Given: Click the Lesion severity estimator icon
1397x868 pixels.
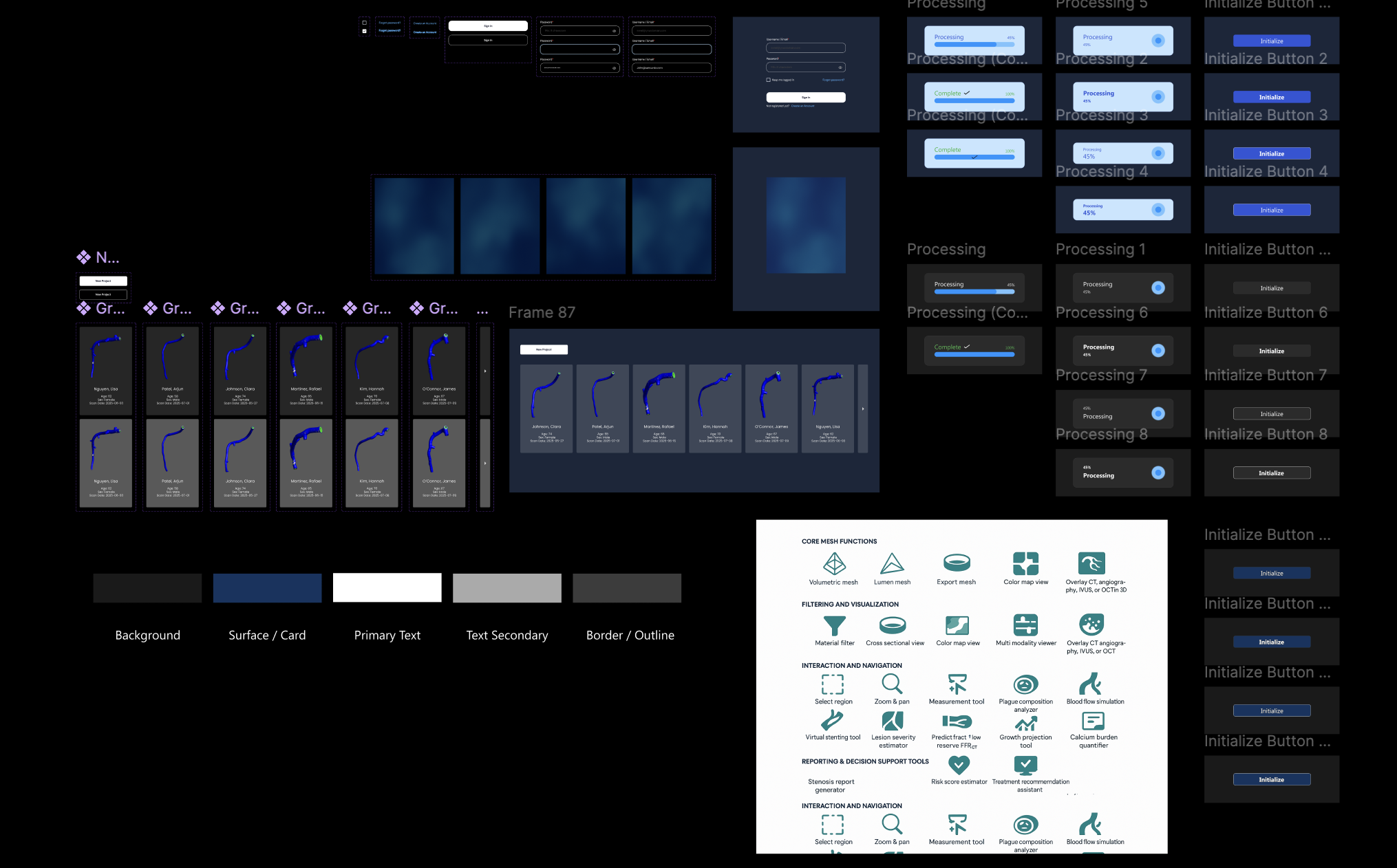Looking at the screenshot, I should (893, 721).
